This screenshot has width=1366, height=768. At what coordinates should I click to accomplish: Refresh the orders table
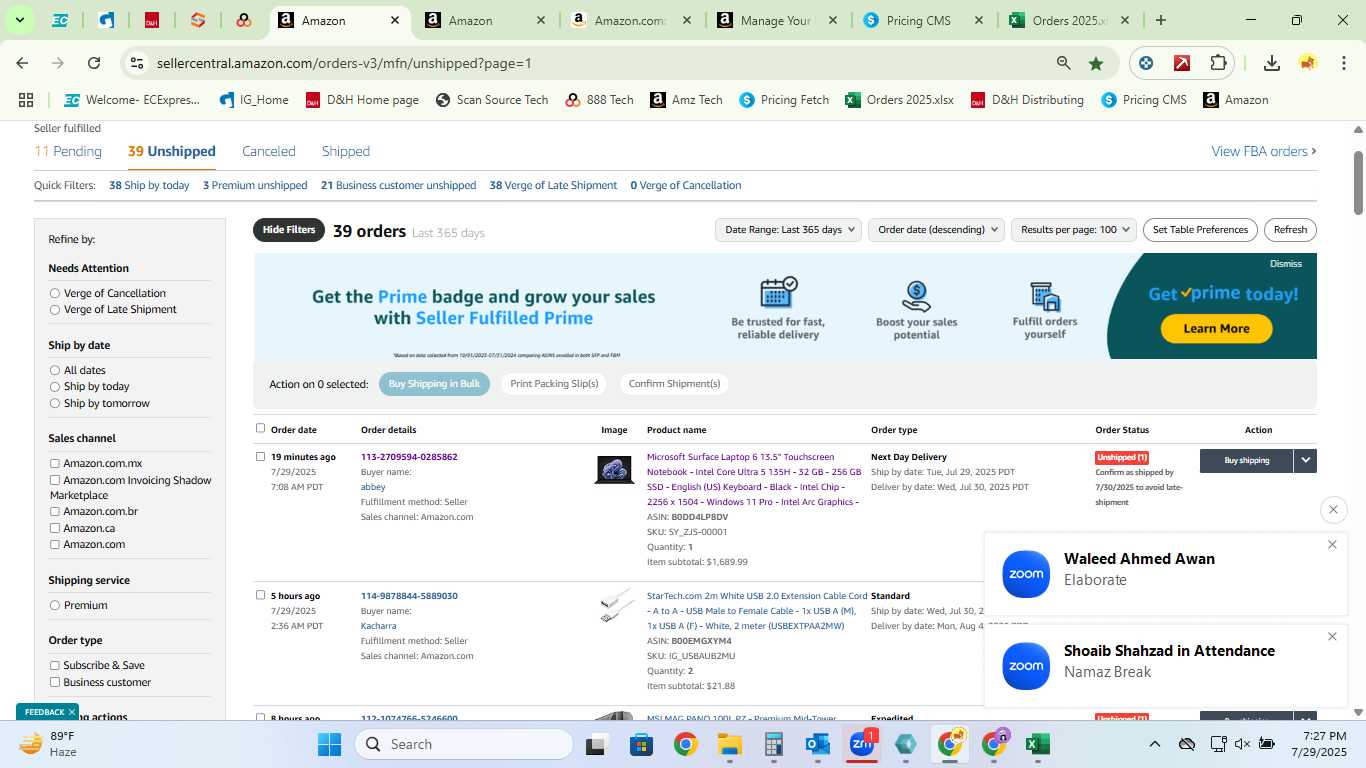coord(1290,230)
